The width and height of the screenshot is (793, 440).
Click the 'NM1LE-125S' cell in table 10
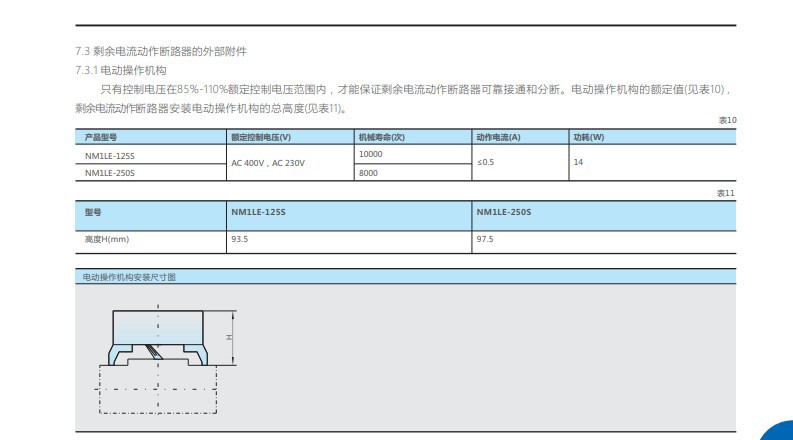[110, 156]
